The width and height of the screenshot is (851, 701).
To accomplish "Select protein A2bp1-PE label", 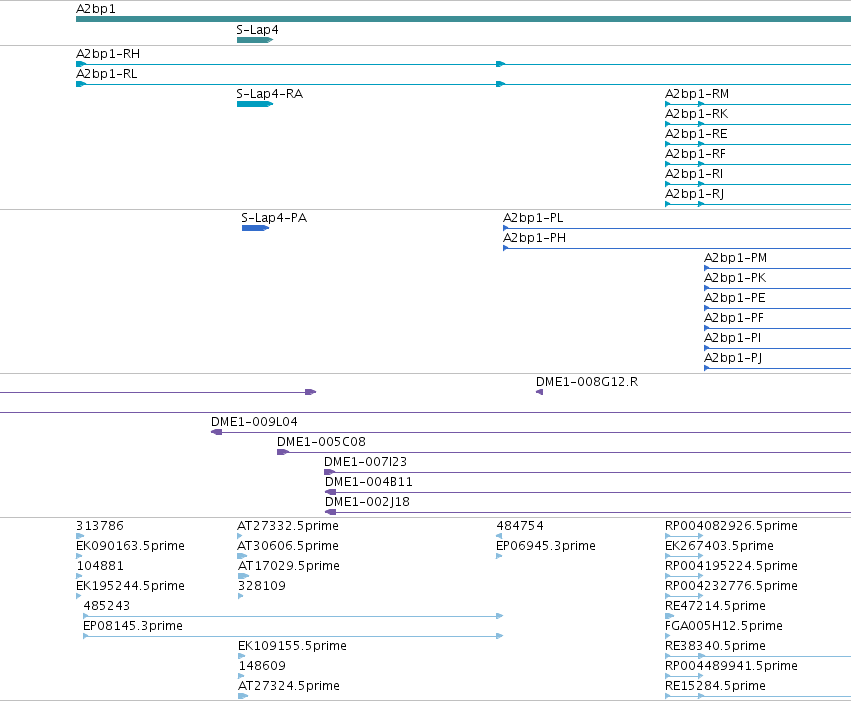I will (735, 298).
